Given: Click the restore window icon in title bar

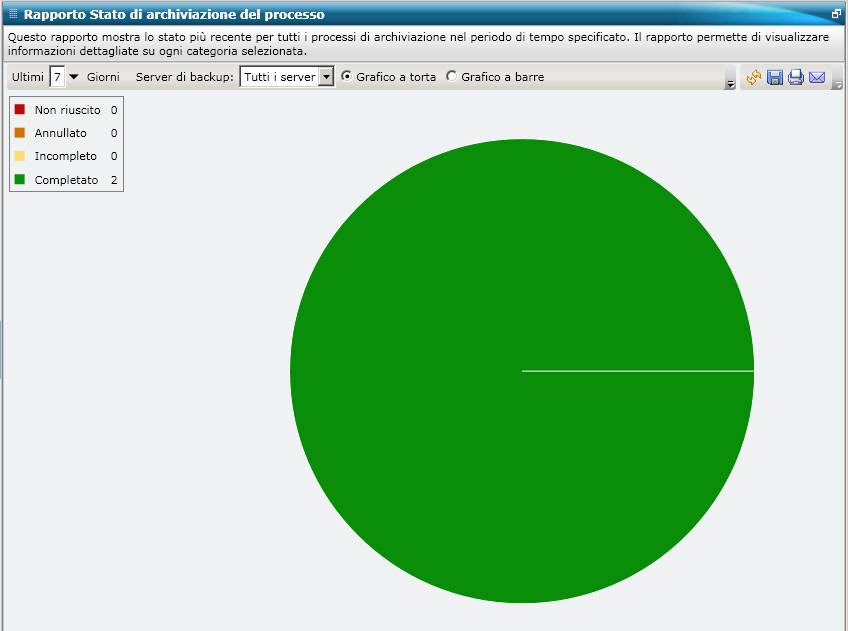Looking at the screenshot, I should (x=836, y=14).
